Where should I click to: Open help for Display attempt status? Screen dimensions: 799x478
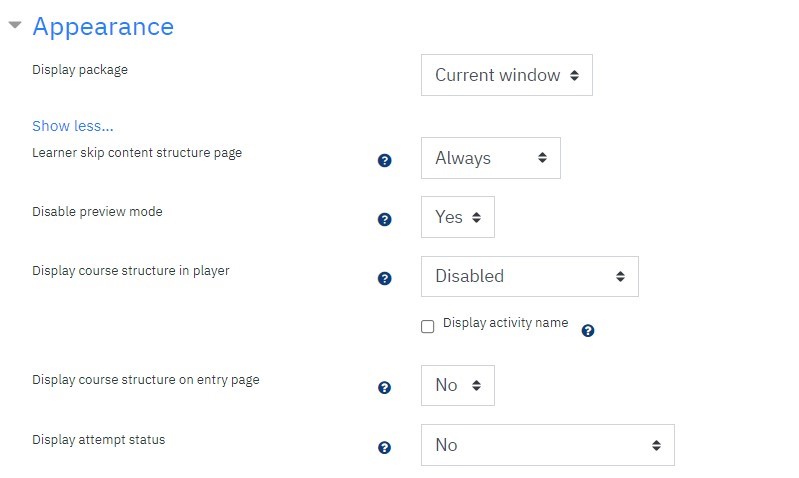tap(385, 448)
